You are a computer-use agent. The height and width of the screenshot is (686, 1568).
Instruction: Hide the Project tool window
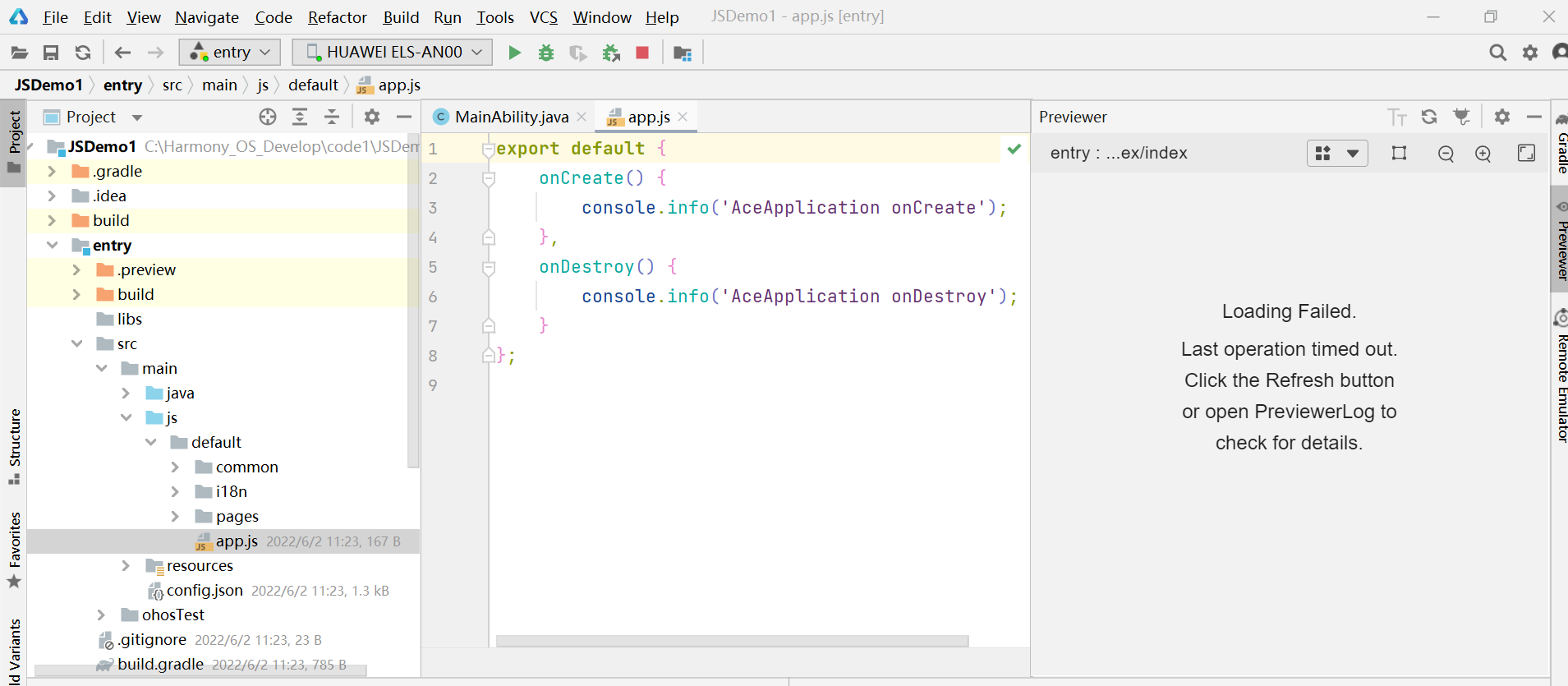pos(404,117)
